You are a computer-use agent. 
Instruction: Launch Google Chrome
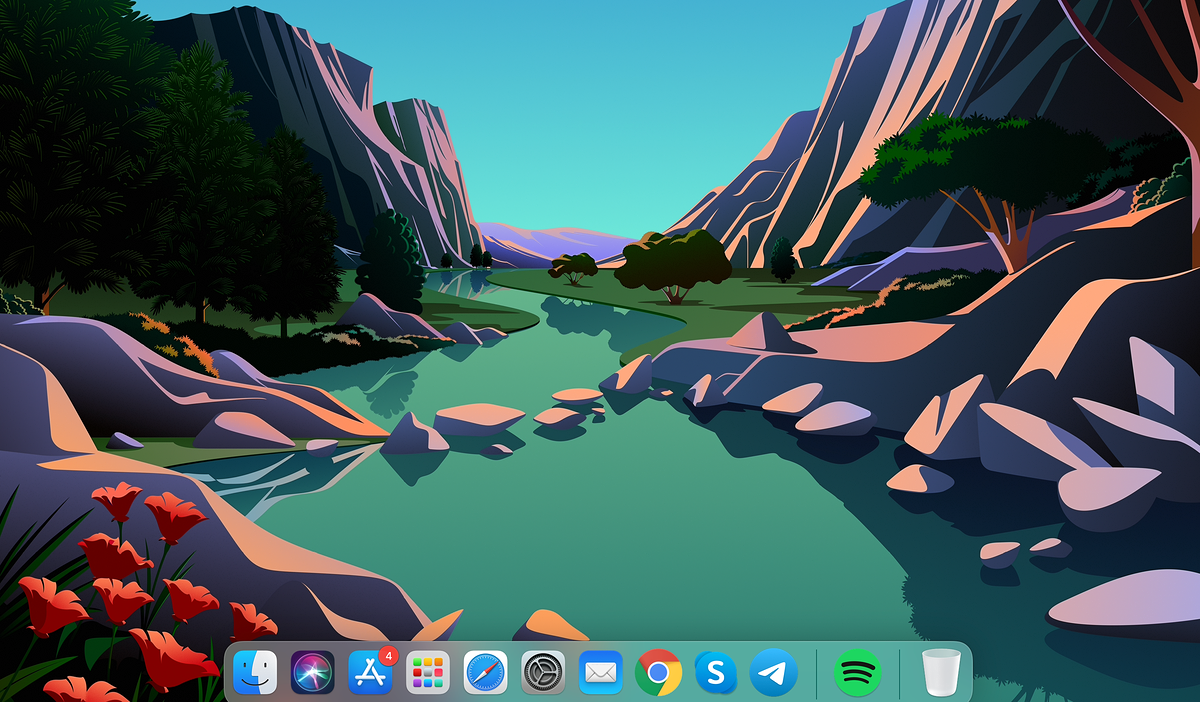coord(658,672)
